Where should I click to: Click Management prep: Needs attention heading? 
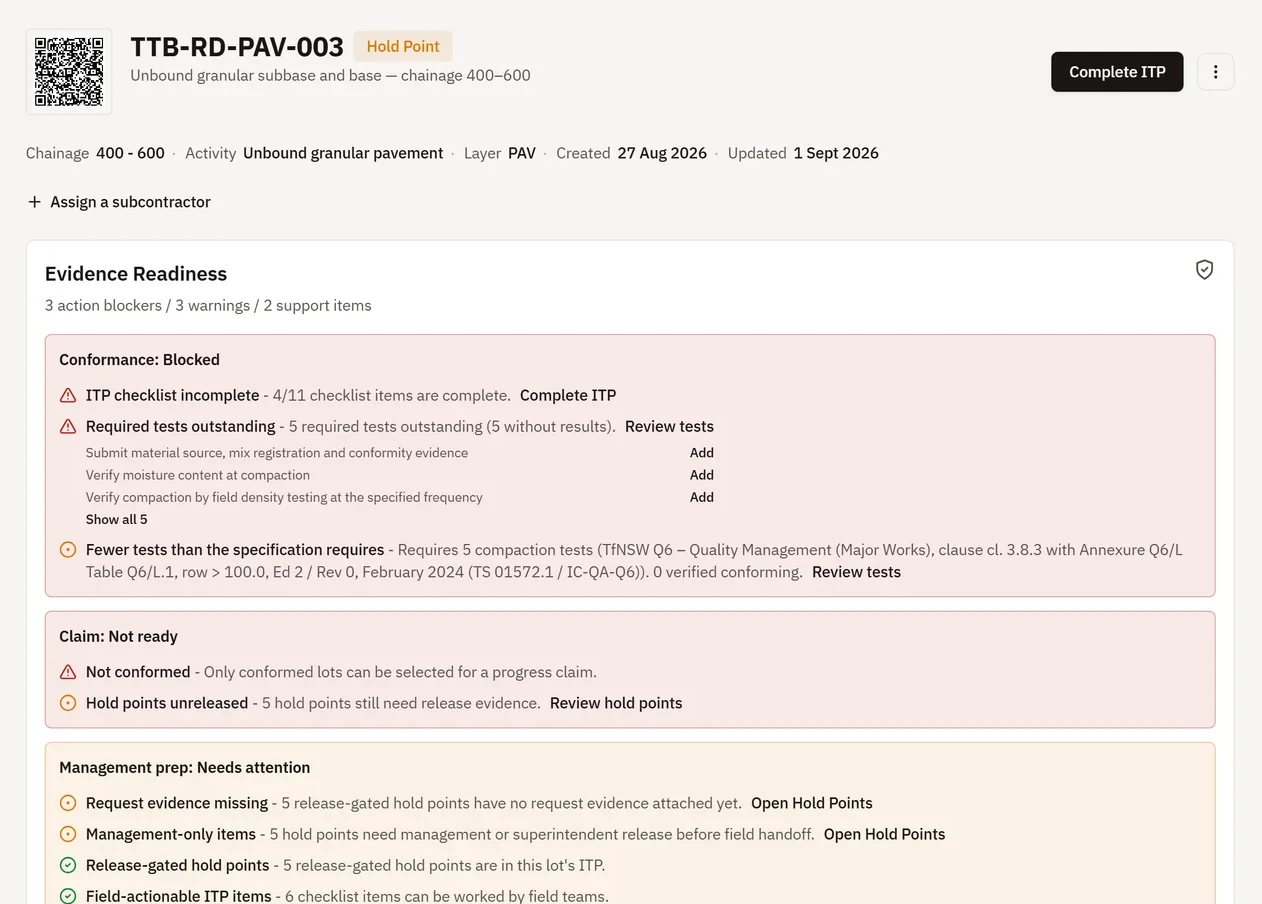(x=185, y=768)
